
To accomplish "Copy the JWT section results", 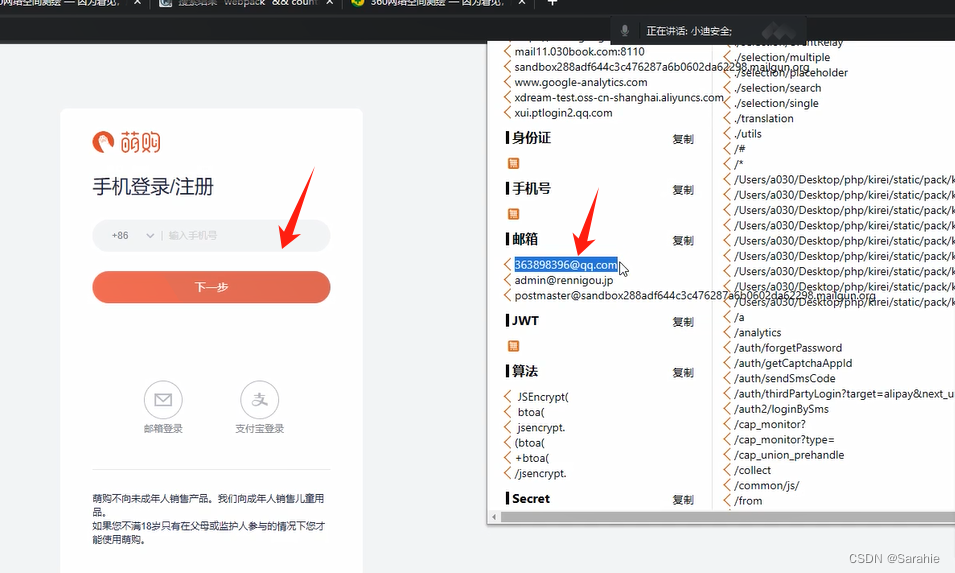I will tap(683, 322).
